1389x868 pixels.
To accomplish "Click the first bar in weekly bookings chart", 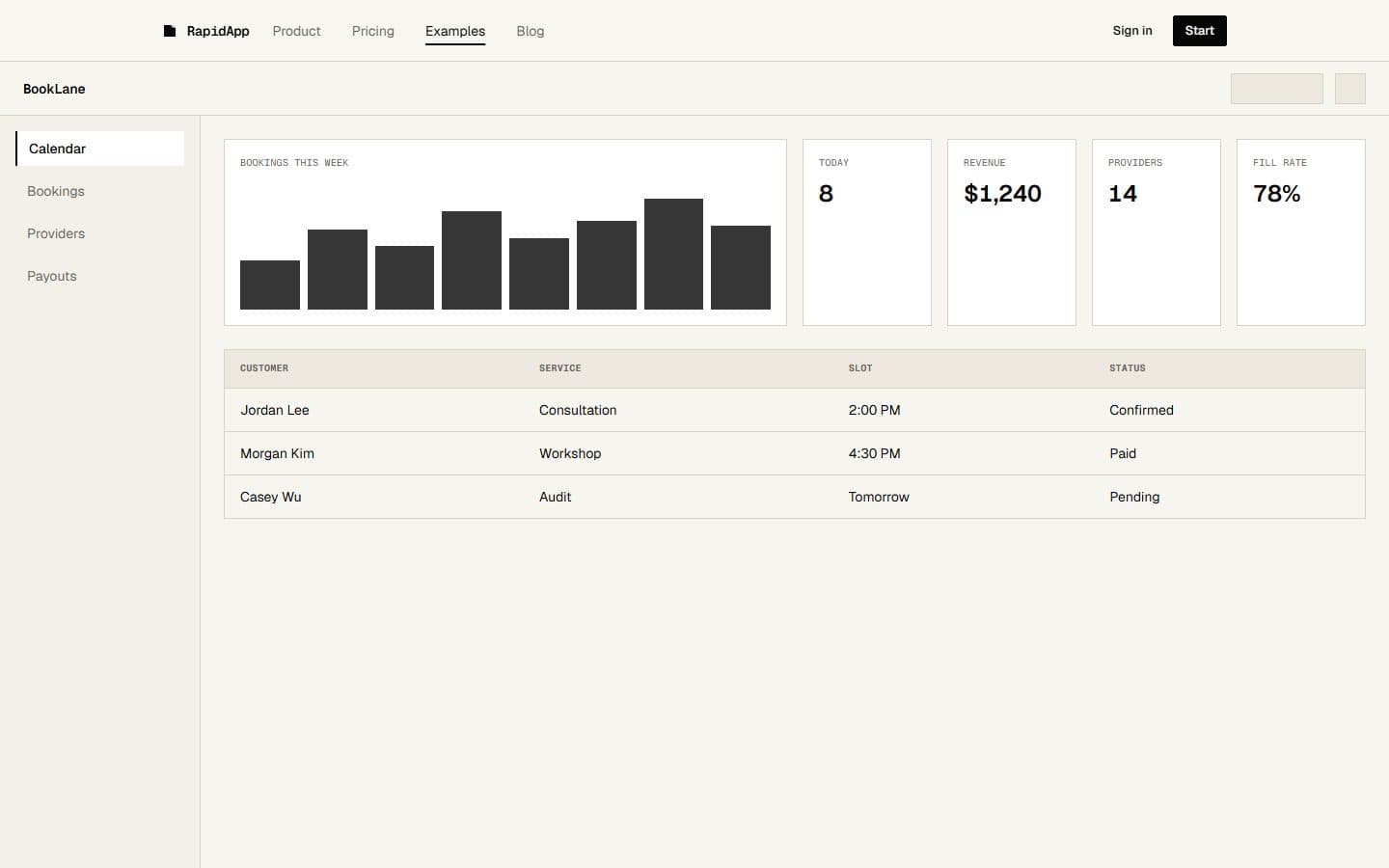I will click(270, 285).
